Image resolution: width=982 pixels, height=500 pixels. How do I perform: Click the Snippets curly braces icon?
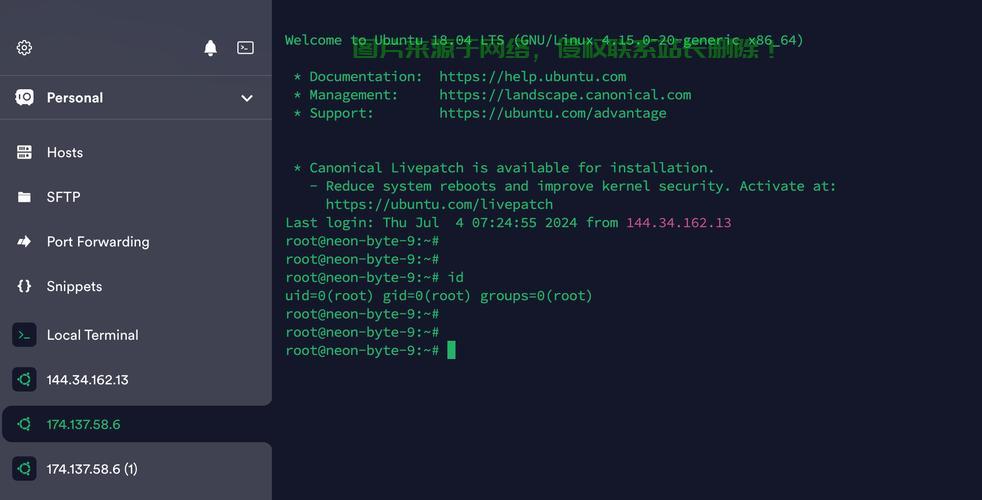click(x=24, y=286)
